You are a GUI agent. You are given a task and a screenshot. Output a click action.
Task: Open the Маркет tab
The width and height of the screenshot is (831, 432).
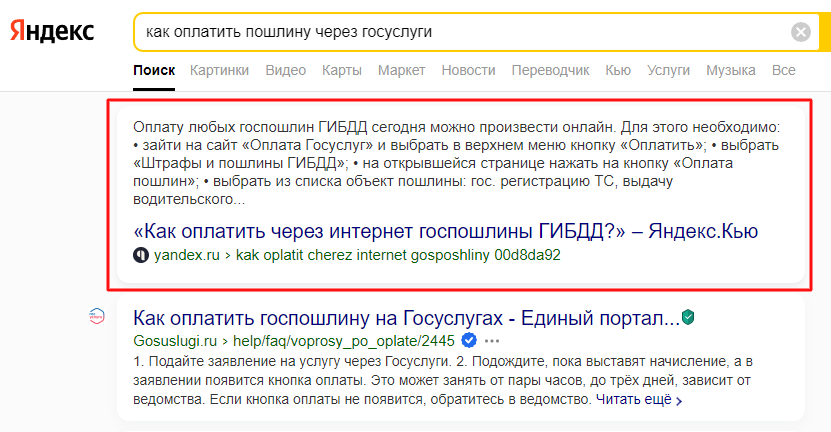402,70
